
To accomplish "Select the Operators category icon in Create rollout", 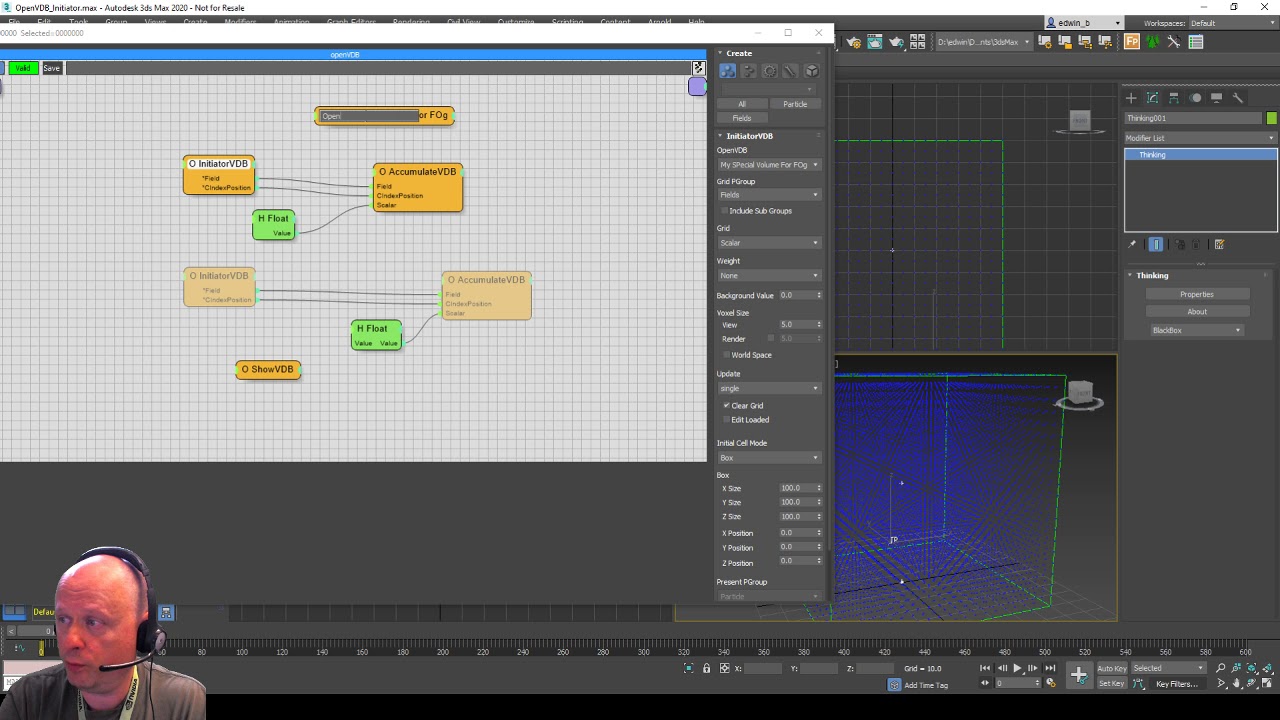I will click(x=727, y=71).
